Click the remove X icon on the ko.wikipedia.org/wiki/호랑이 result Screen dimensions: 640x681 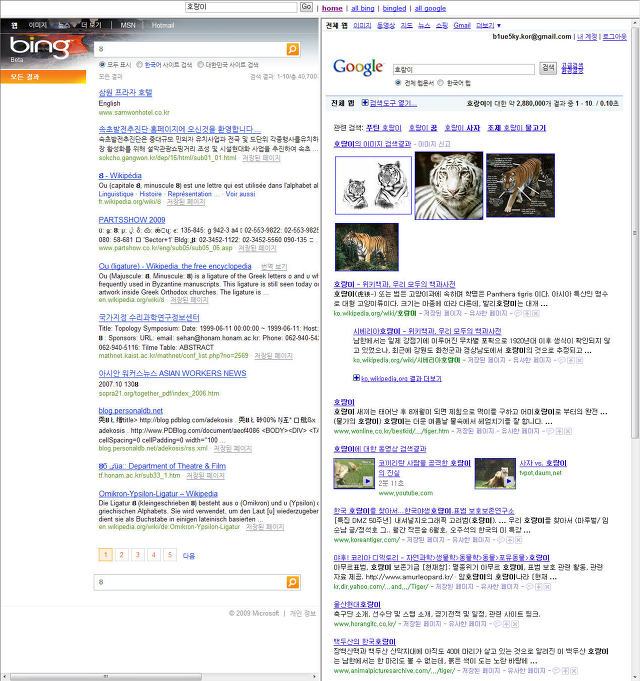[x=536, y=313]
